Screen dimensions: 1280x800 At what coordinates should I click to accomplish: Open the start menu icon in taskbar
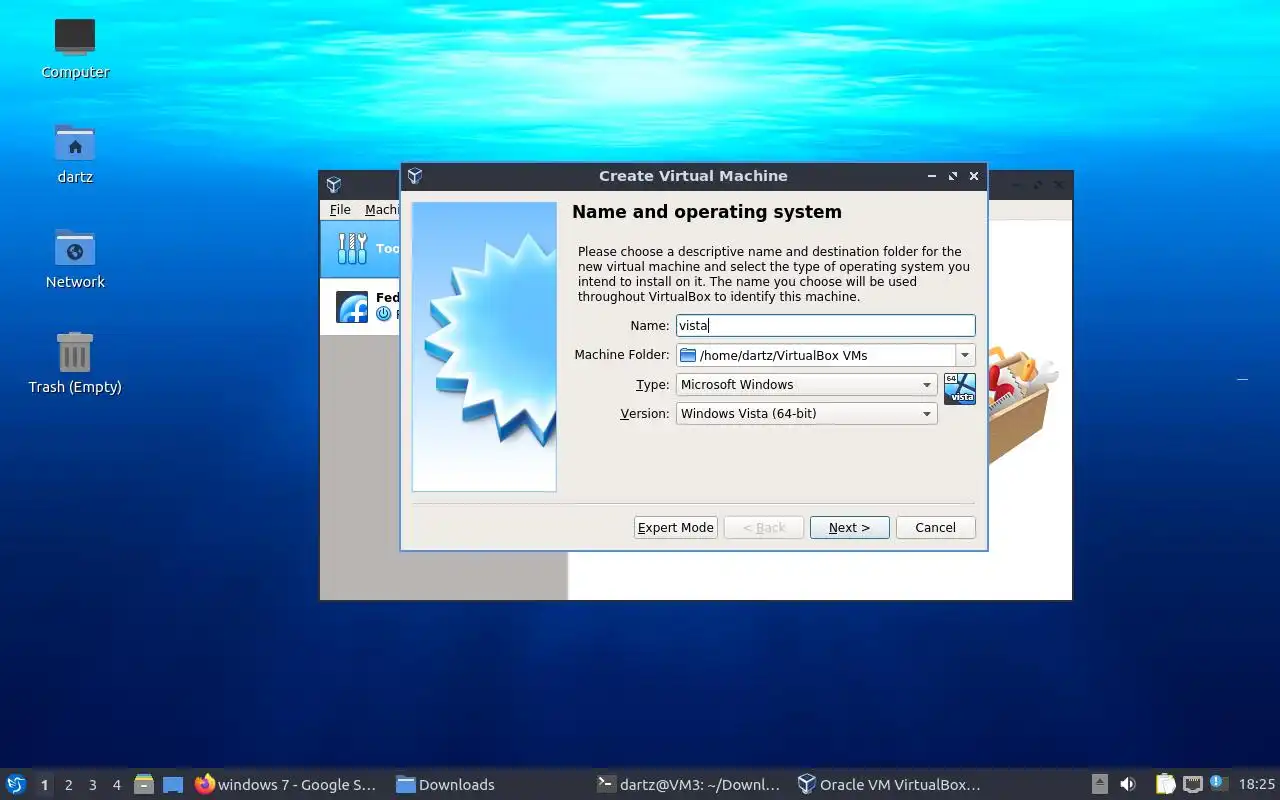[x=16, y=784]
